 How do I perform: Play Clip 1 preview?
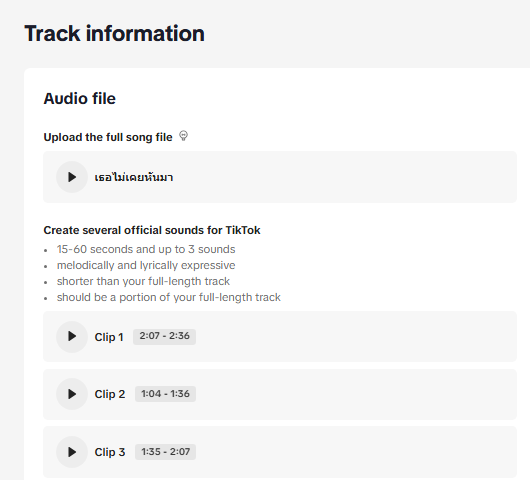(72, 337)
